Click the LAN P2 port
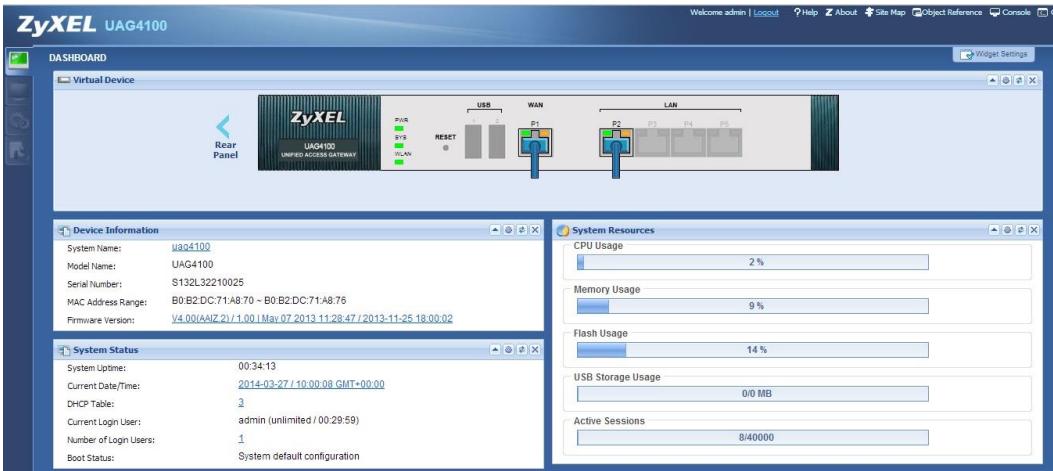The image size is (1053, 471). coord(616,142)
